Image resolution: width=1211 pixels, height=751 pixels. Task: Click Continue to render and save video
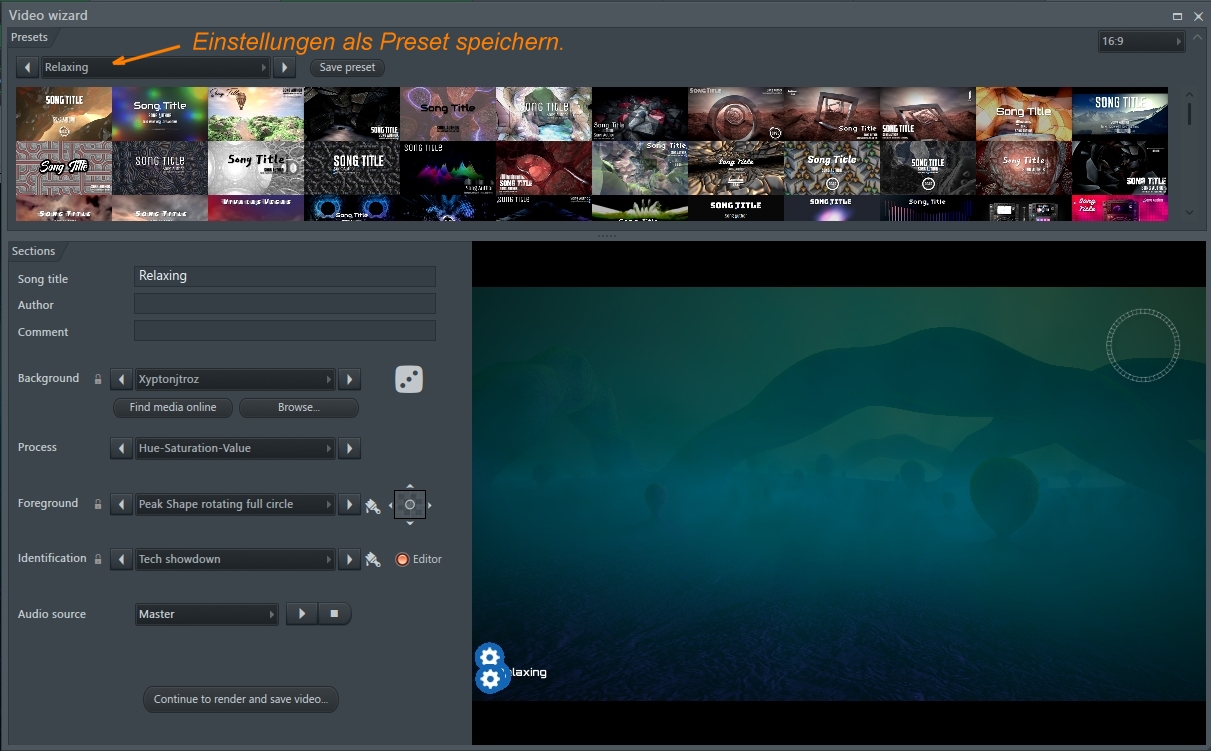click(x=241, y=699)
